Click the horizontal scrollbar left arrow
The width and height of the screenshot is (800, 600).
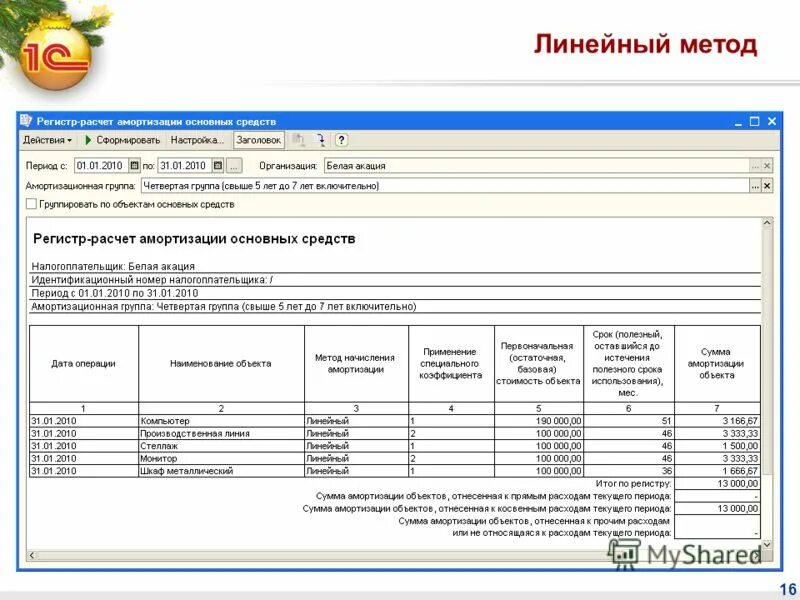pos(32,555)
